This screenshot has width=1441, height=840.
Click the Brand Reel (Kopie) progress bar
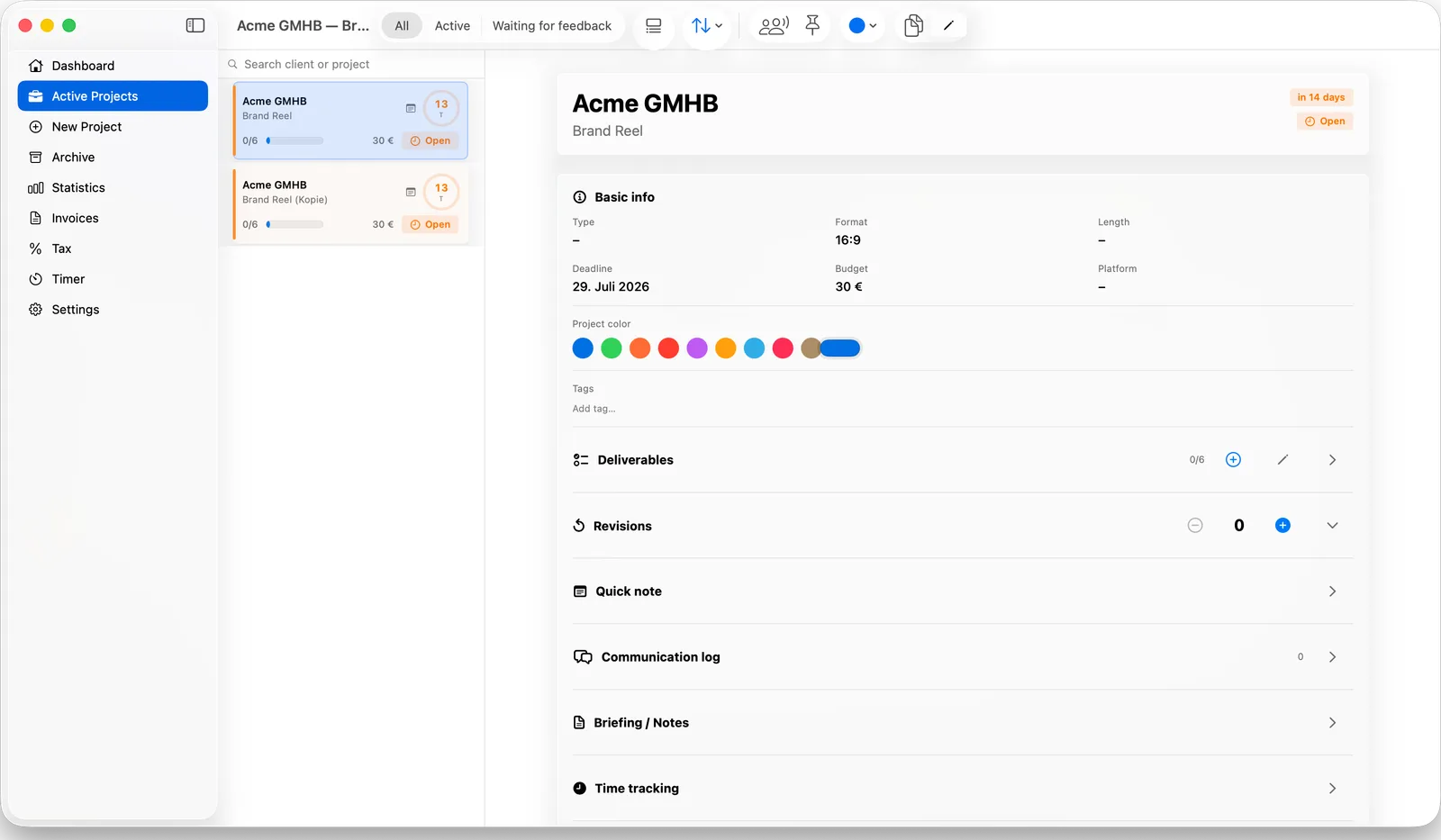pyautogui.click(x=295, y=224)
